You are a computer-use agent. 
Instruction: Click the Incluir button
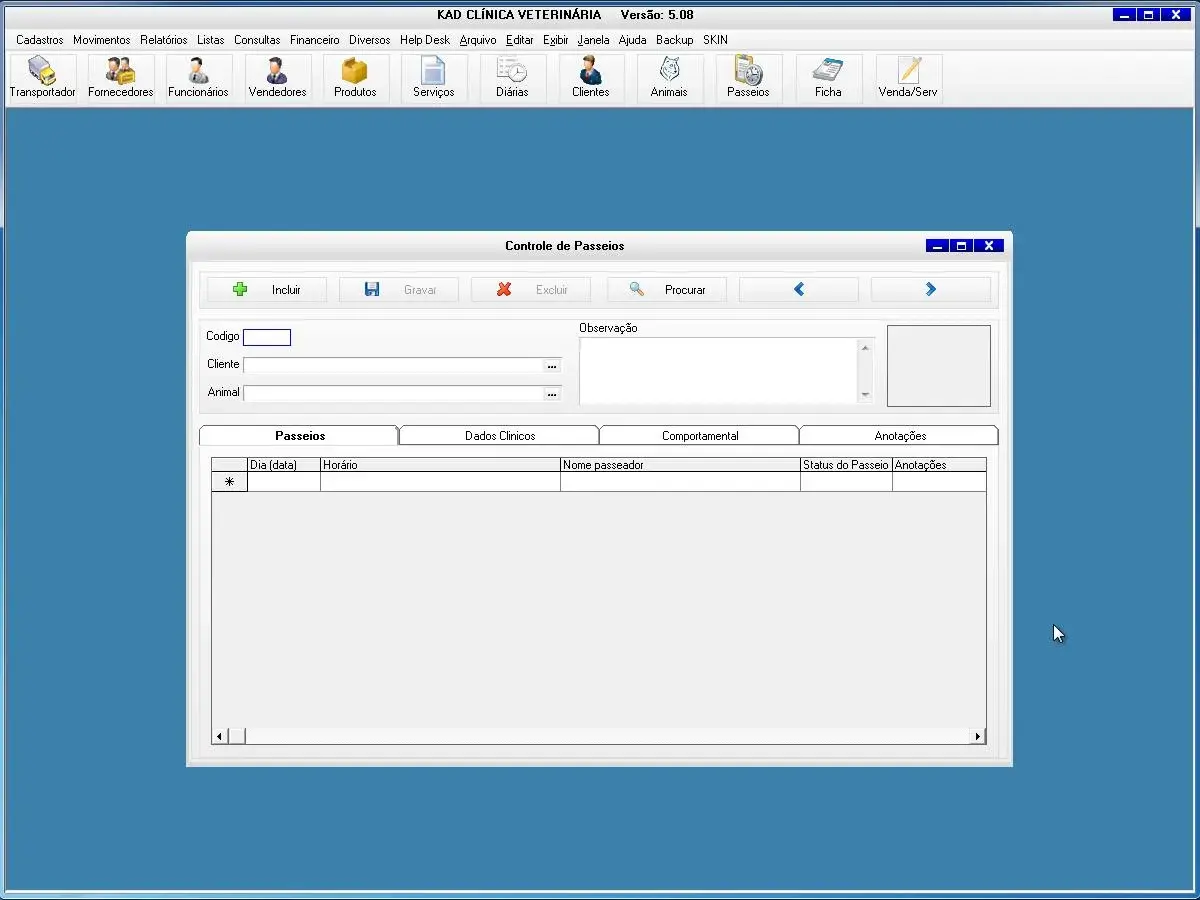(x=267, y=290)
